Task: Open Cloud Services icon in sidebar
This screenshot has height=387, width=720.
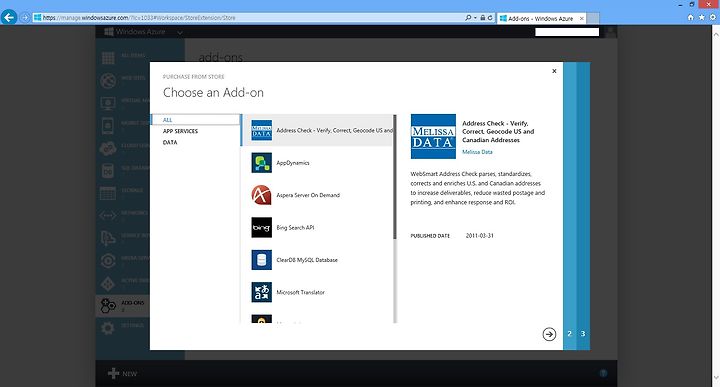Action: coord(108,148)
